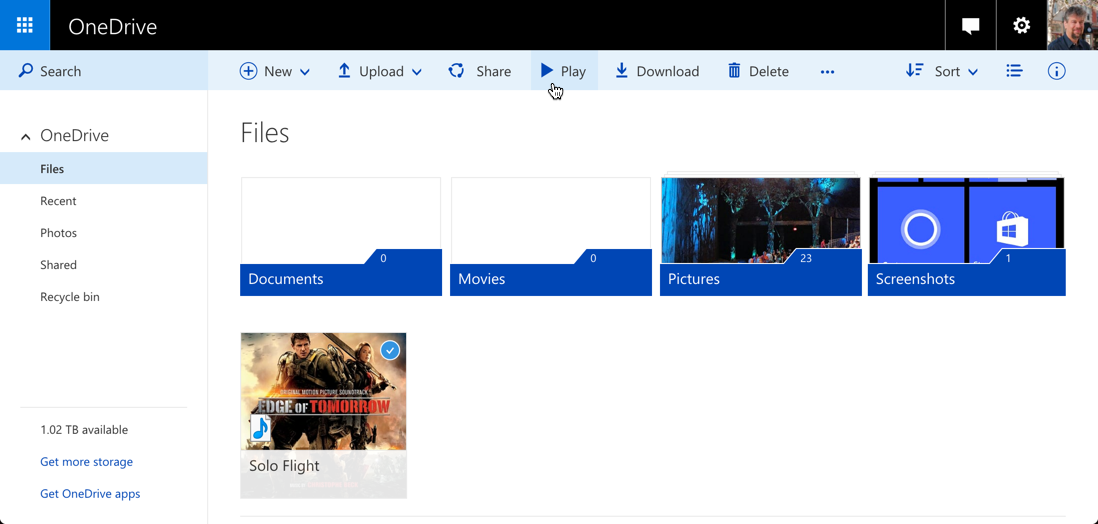The height and width of the screenshot is (524, 1098).
Task: Select Files in the sidebar
Action: 104,169
